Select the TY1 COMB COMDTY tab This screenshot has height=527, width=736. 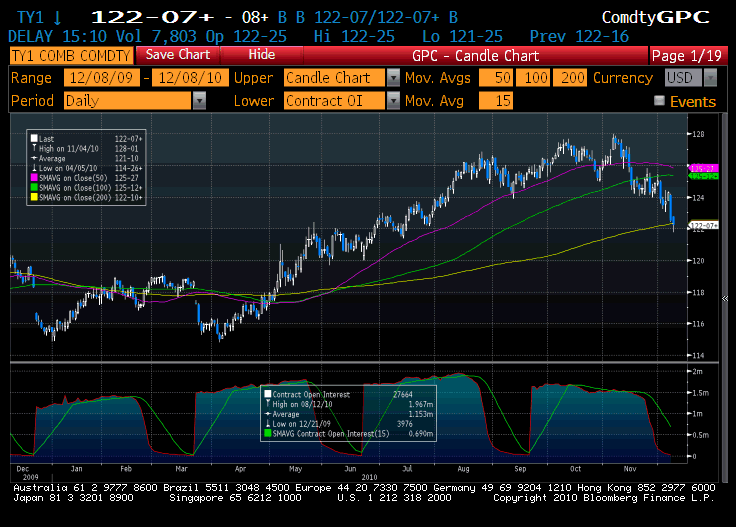70,56
